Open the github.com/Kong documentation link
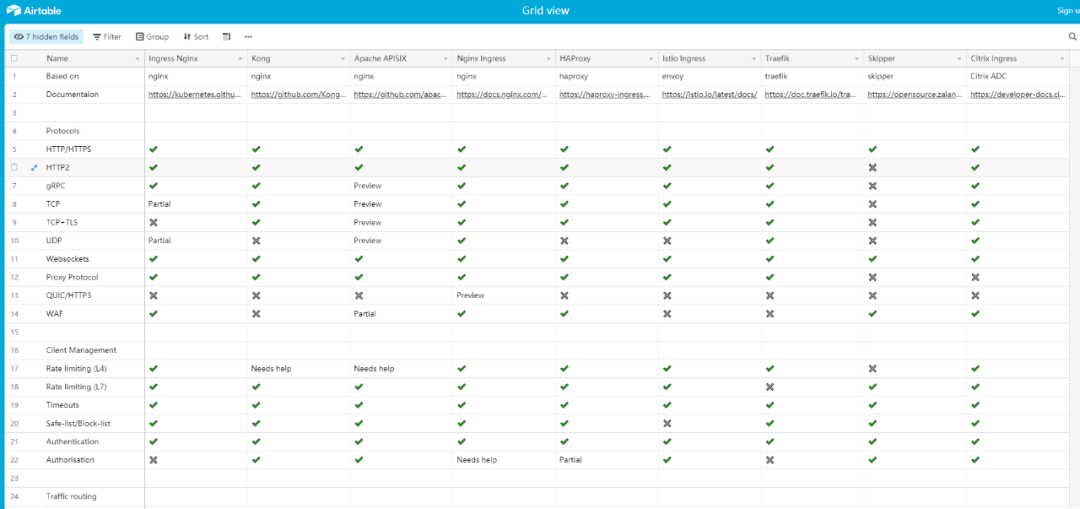 (298, 94)
